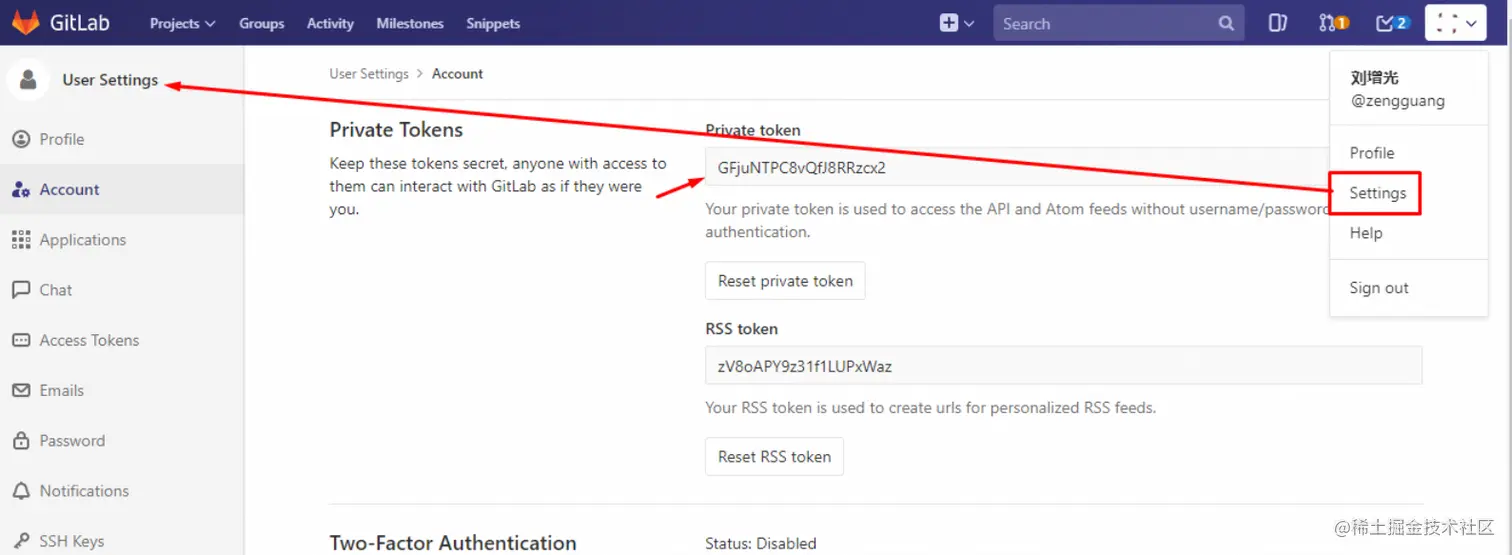The width and height of the screenshot is (1512, 555).
Task: Open SSH Keys in the sidebar
Action: [x=72, y=541]
